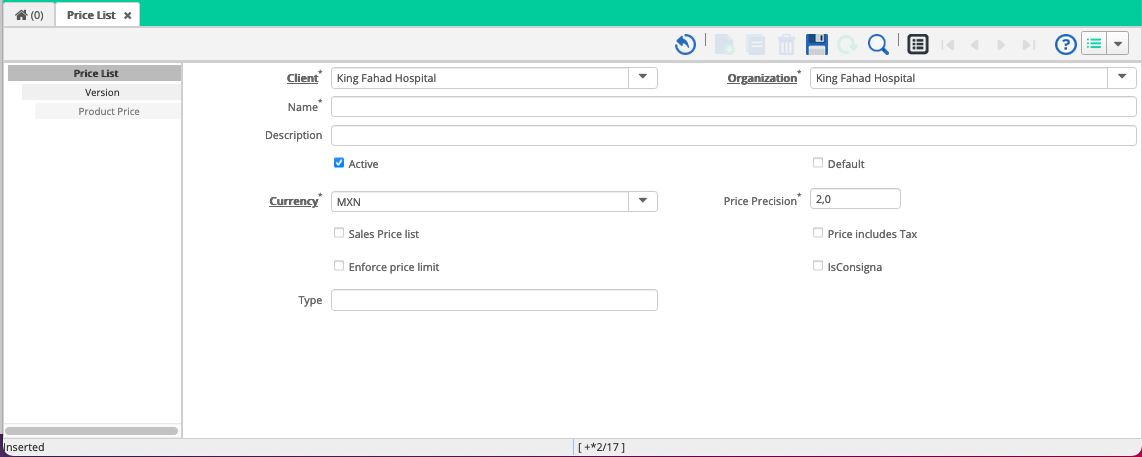Click the New record icon
This screenshot has width=1142, height=457.
coord(724,44)
